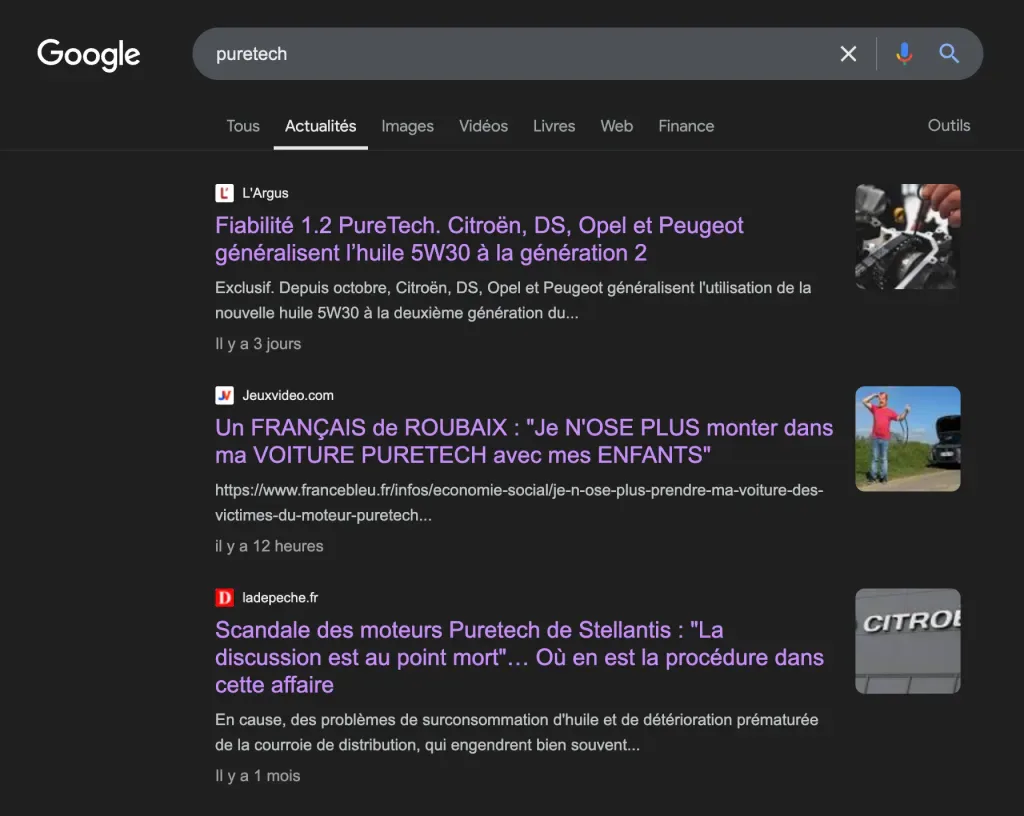Viewport: 1024px width, 816px height.
Task: Open the Scandale des moteurs Puretech article
Action: 520,657
